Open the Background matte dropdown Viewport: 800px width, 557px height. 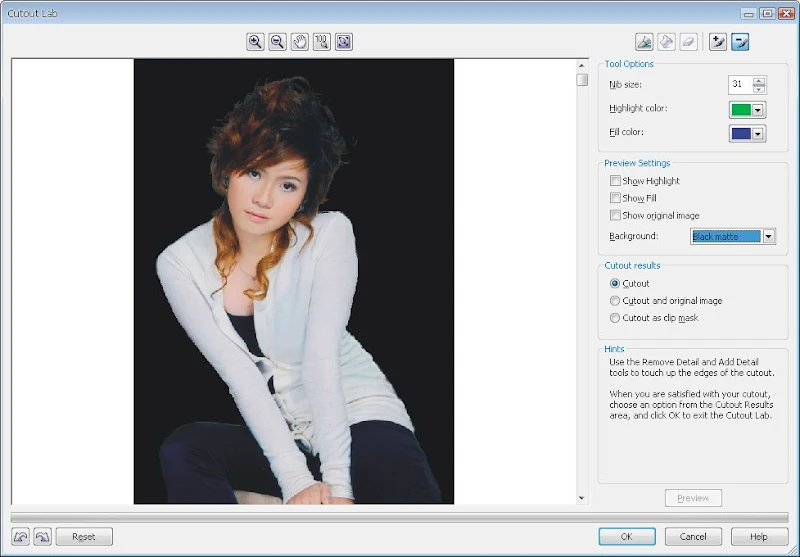[x=769, y=237]
